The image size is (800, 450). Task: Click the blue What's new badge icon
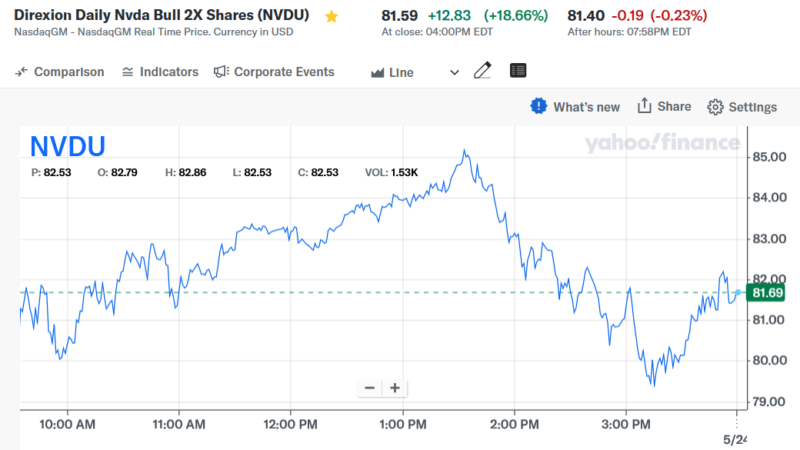pyautogui.click(x=539, y=106)
